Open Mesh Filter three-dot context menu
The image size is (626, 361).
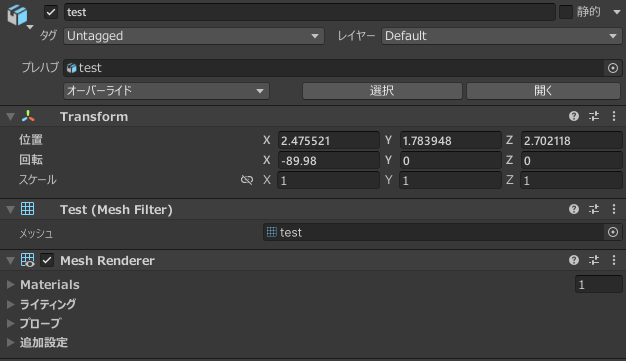point(614,209)
